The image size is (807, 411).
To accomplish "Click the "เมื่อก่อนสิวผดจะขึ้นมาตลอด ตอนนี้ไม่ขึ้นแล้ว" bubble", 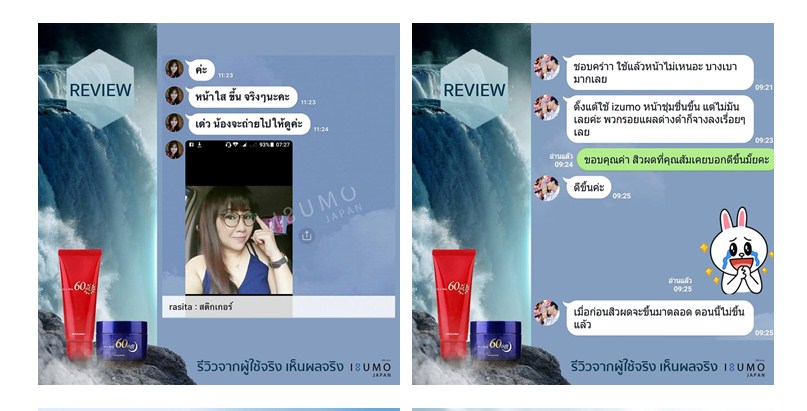I will tap(657, 318).
